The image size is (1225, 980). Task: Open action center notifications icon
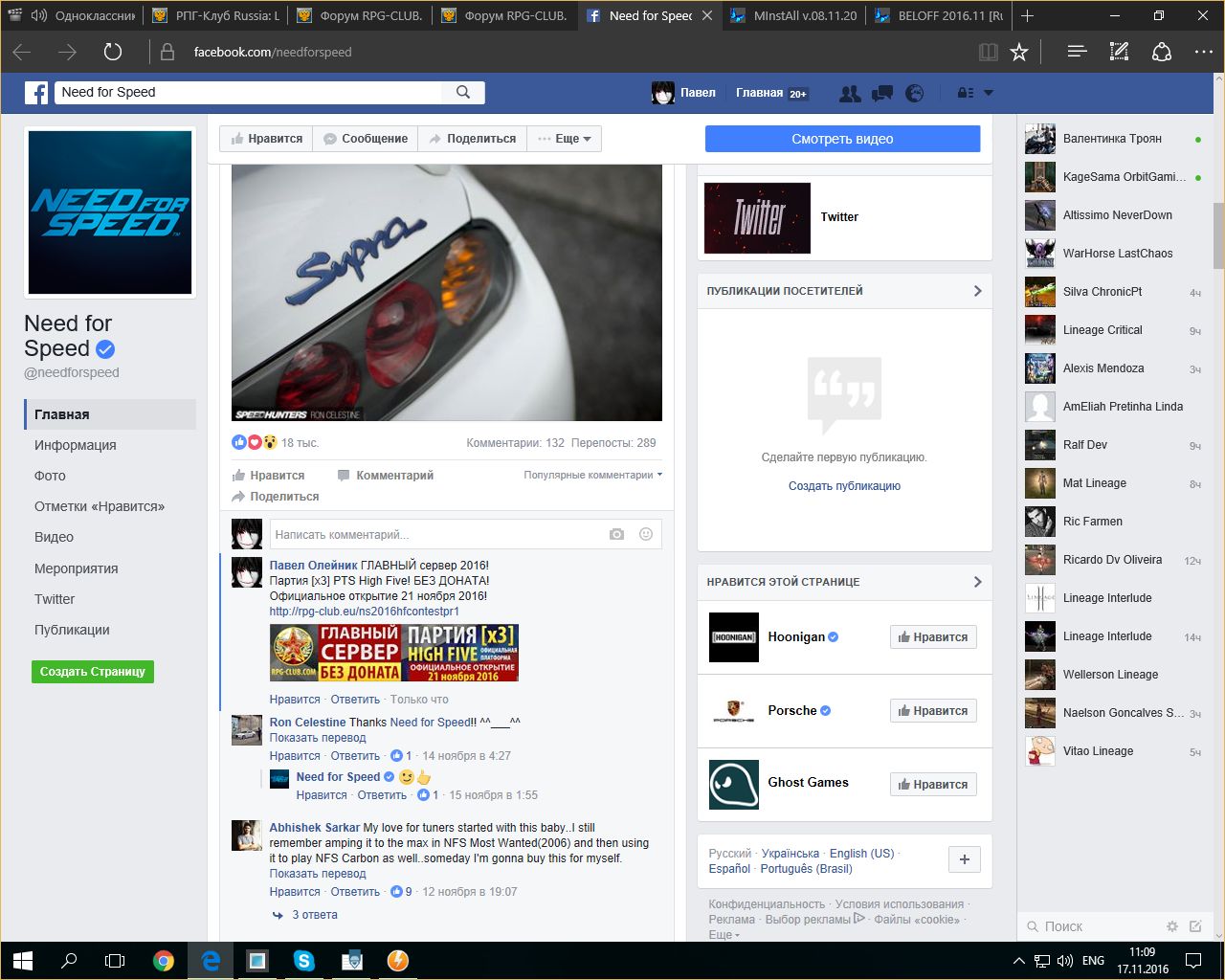pyautogui.click(x=1193, y=960)
